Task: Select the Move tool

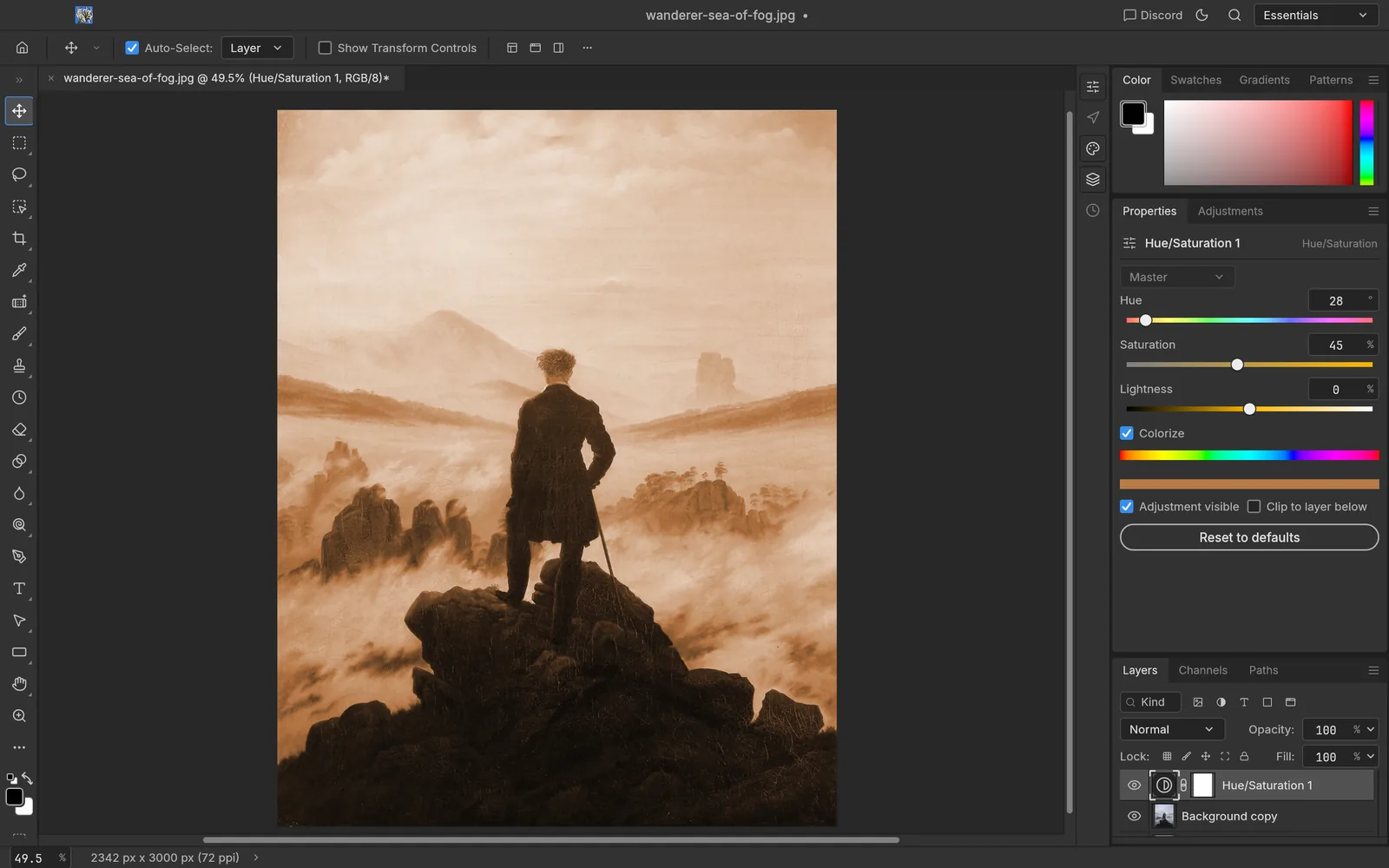Action: pos(19,111)
